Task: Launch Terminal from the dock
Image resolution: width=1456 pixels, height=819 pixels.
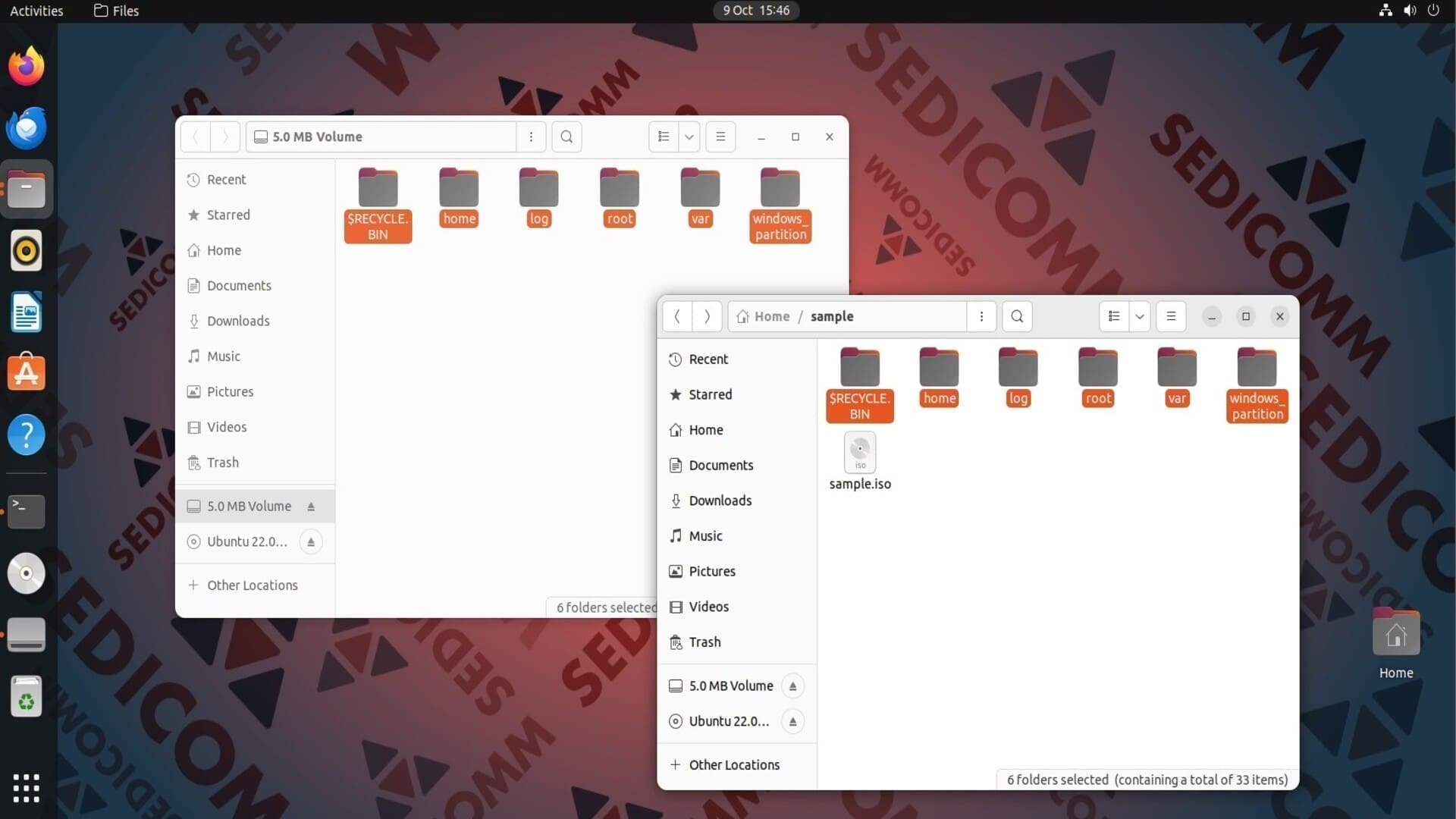Action: click(x=27, y=511)
